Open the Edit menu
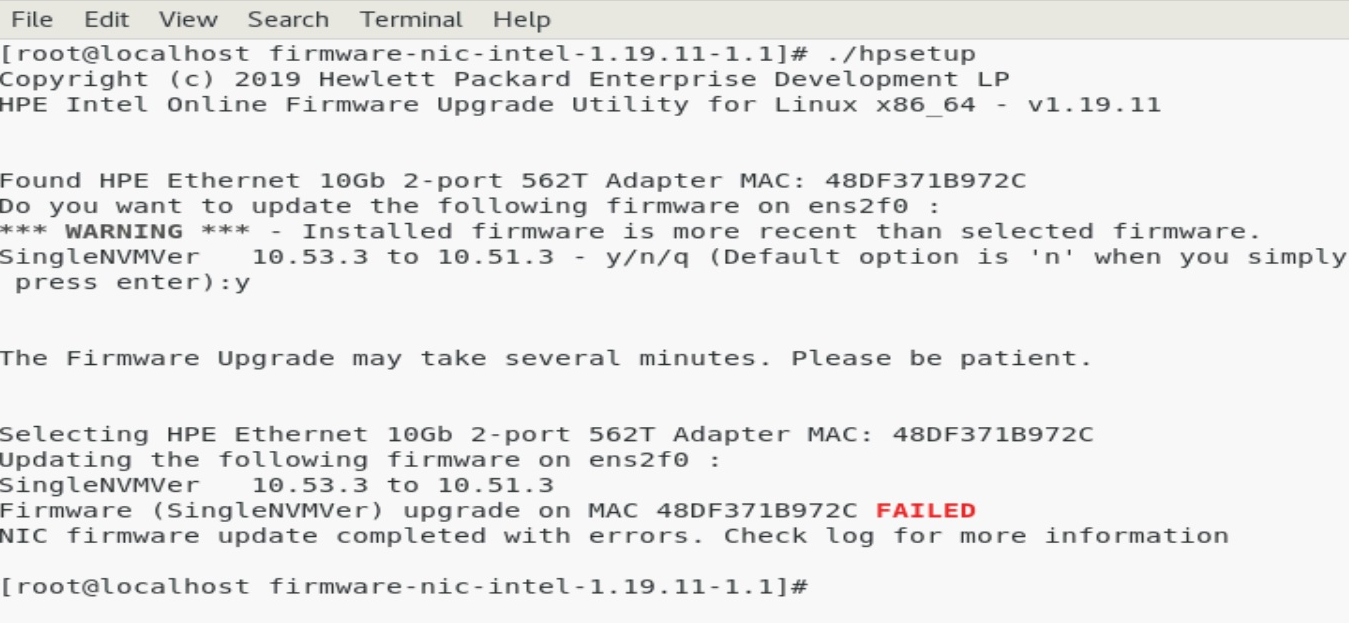1349x623 pixels. (106, 19)
